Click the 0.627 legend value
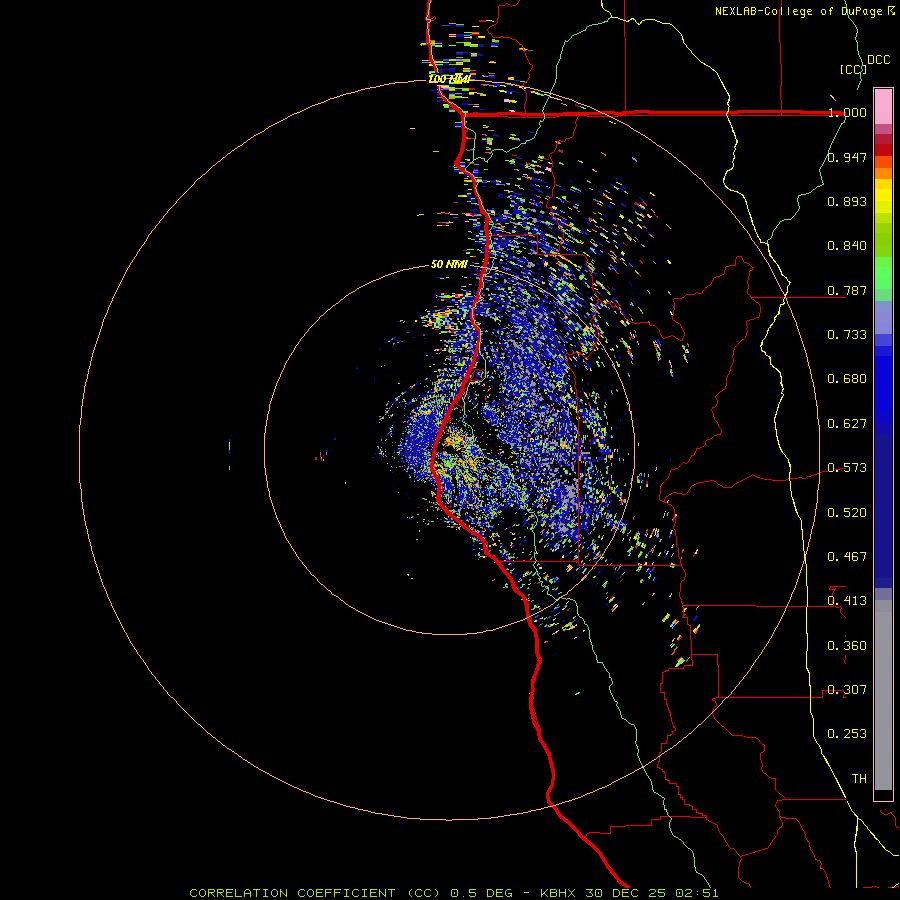The image size is (900, 900). click(x=847, y=424)
